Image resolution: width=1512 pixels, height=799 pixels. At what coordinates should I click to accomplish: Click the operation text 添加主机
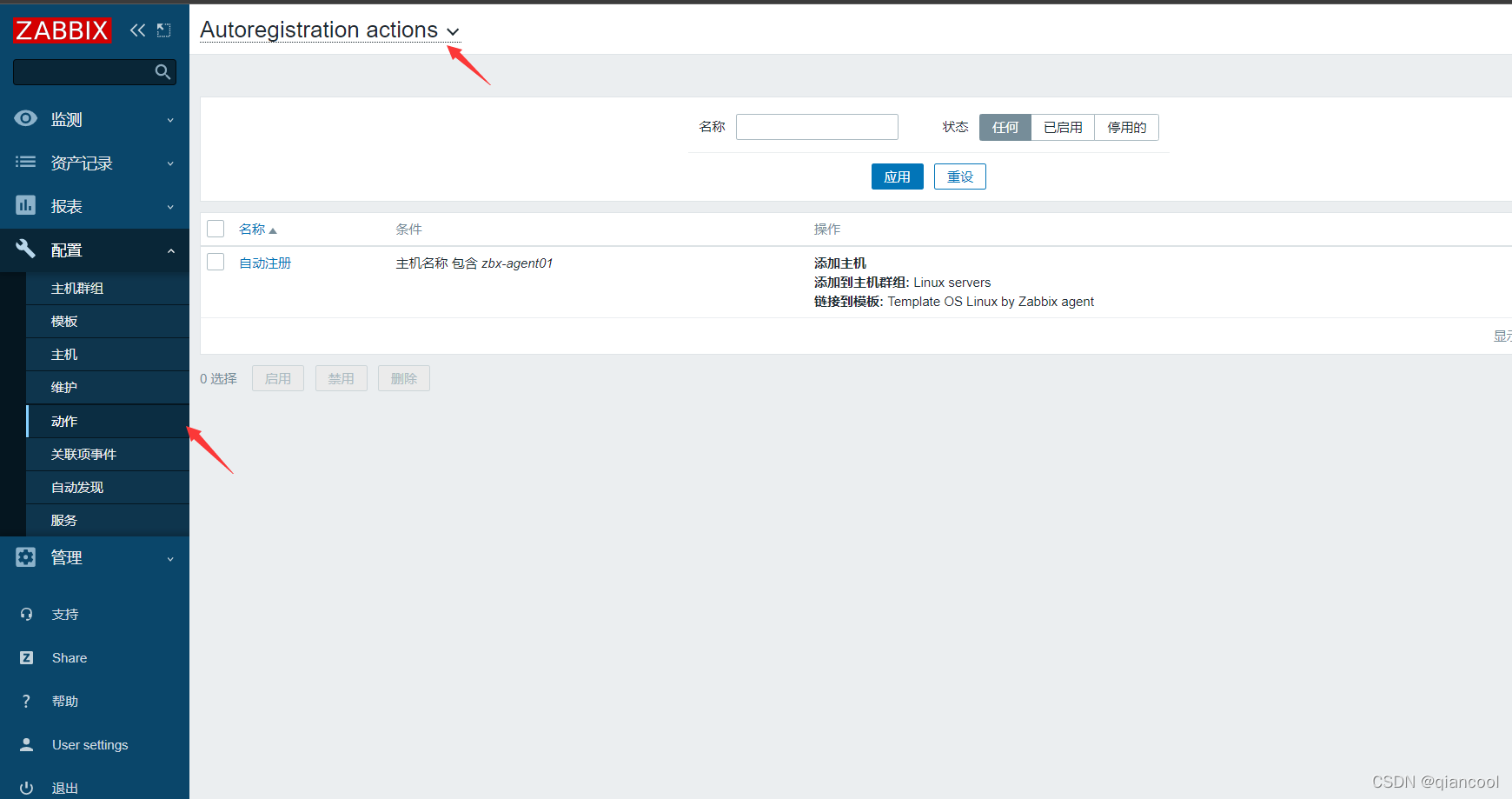(x=840, y=263)
